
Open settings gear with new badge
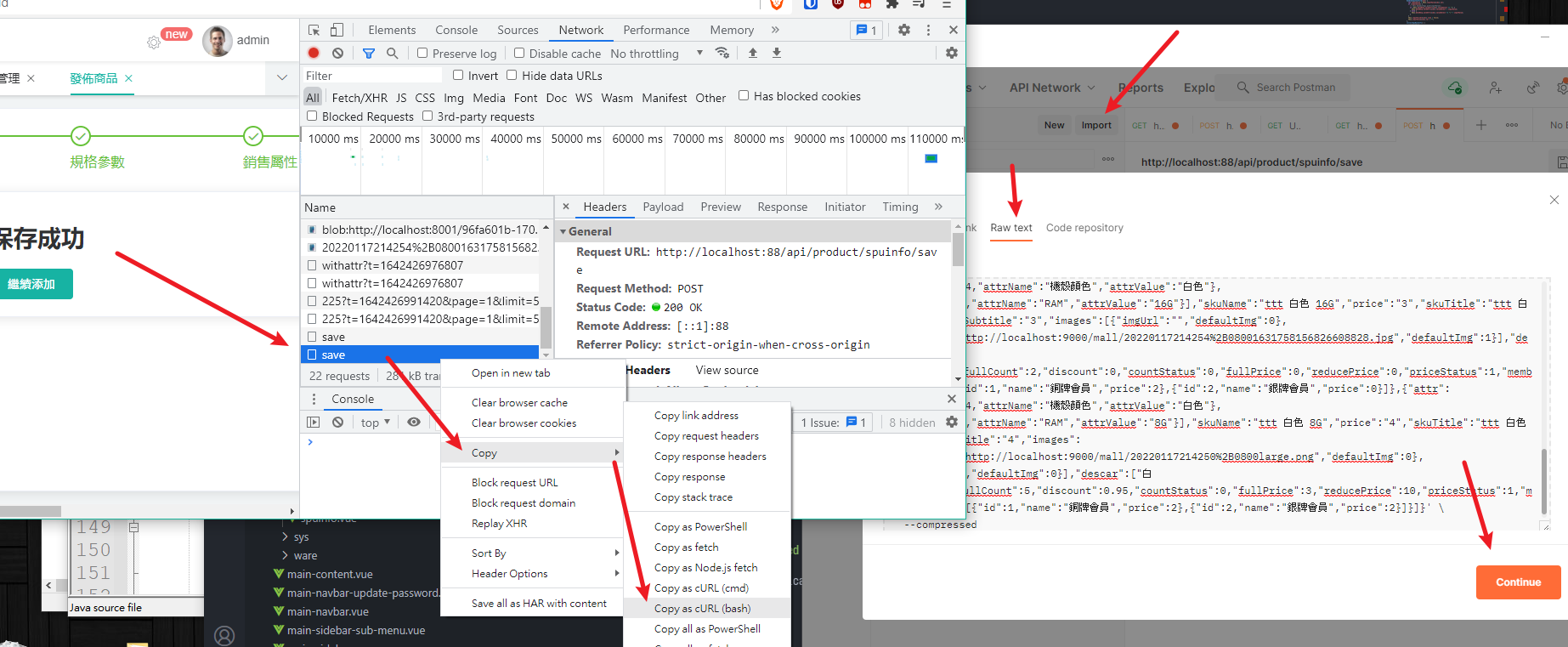click(154, 42)
